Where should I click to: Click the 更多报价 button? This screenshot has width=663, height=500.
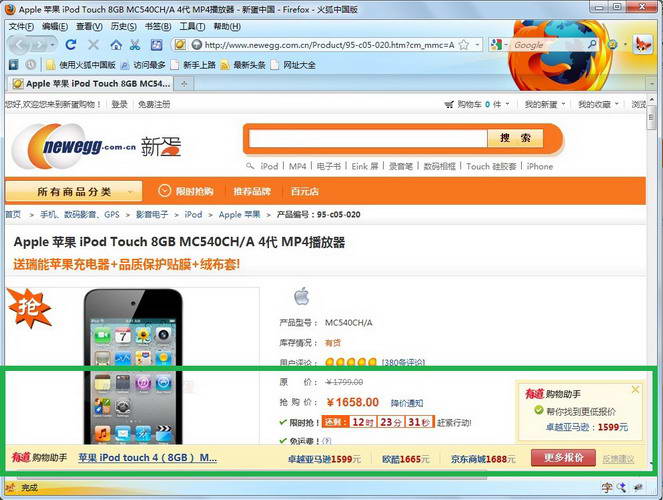click(x=562, y=457)
